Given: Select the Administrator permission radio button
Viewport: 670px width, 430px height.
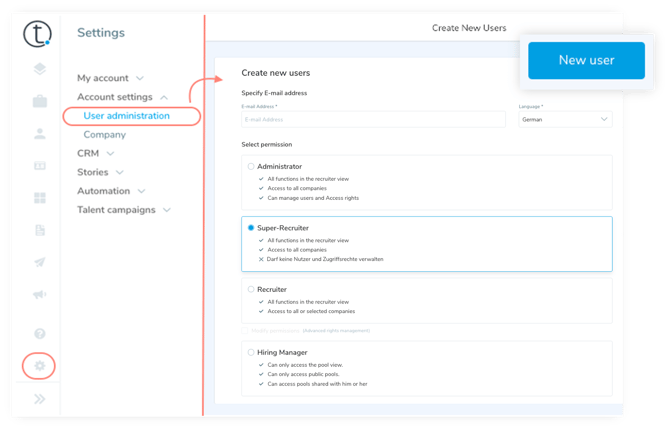Looking at the screenshot, I should click(x=251, y=166).
